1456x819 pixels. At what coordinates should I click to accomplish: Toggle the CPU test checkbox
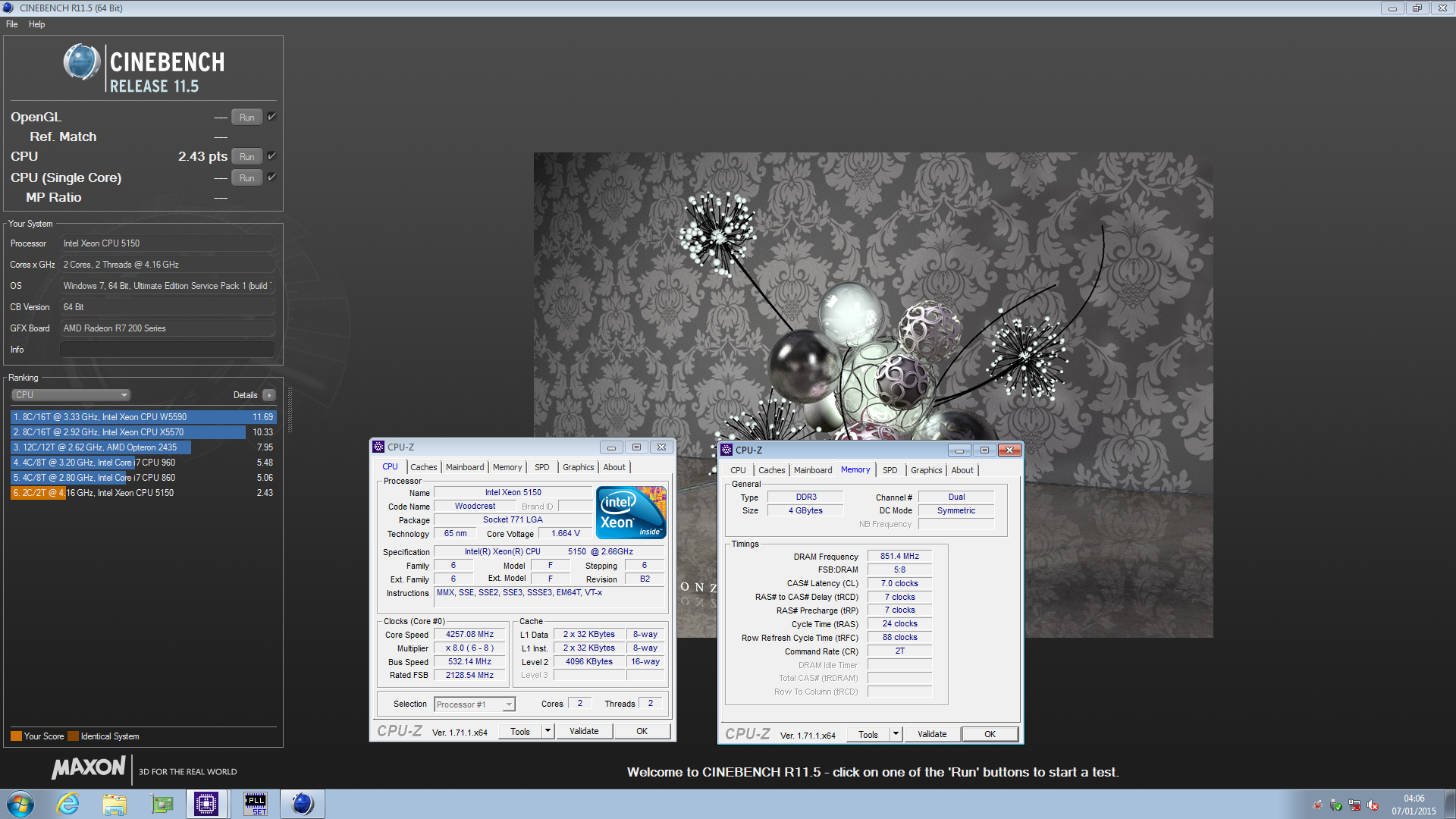pyautogui.click(x=271, y=156)
